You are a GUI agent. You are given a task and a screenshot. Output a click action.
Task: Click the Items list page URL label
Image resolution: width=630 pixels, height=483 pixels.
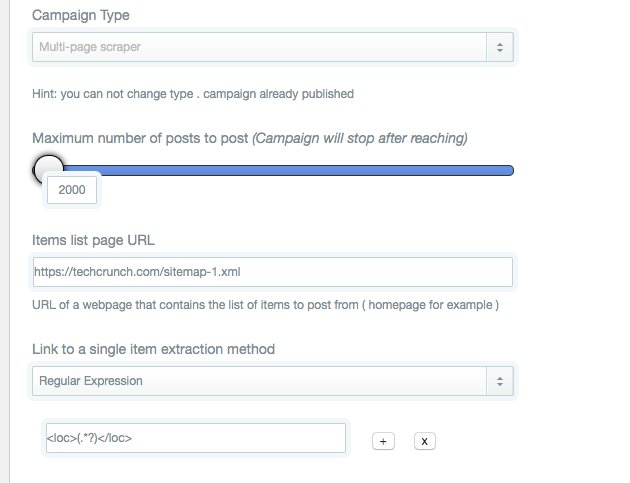point(93,240)
